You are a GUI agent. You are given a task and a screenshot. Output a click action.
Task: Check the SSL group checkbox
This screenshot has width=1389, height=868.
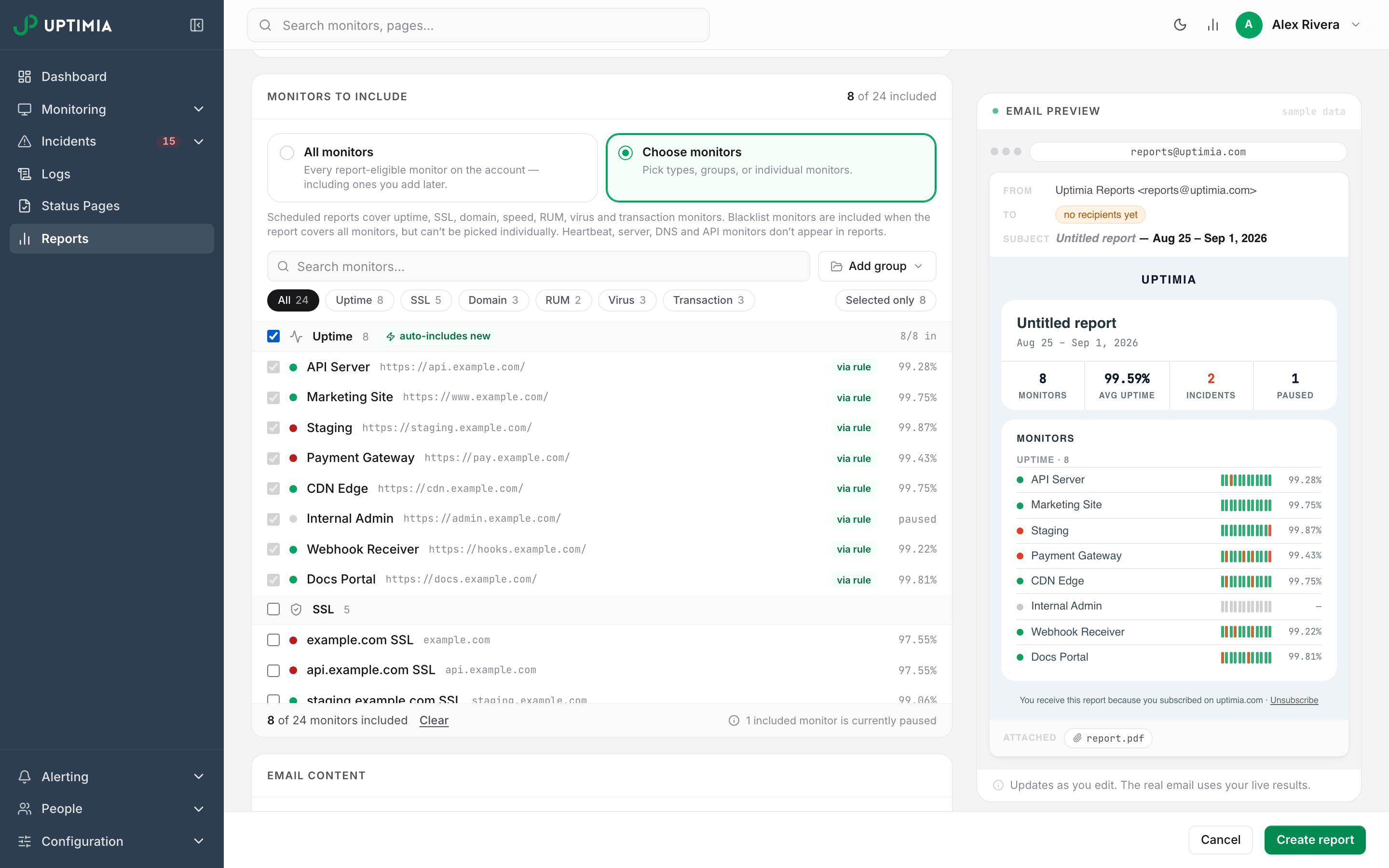click(x=274, y=610)
